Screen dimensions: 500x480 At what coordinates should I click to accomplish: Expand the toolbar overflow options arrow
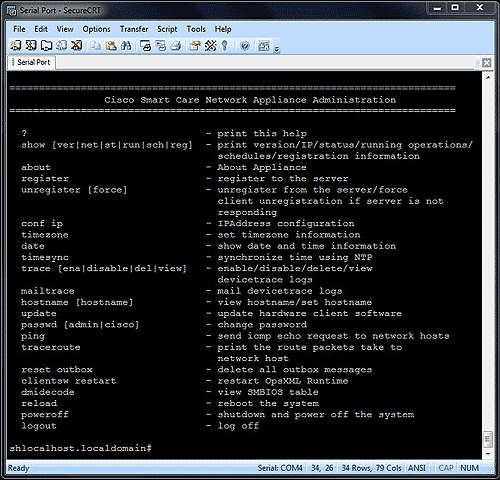(276, 50)
